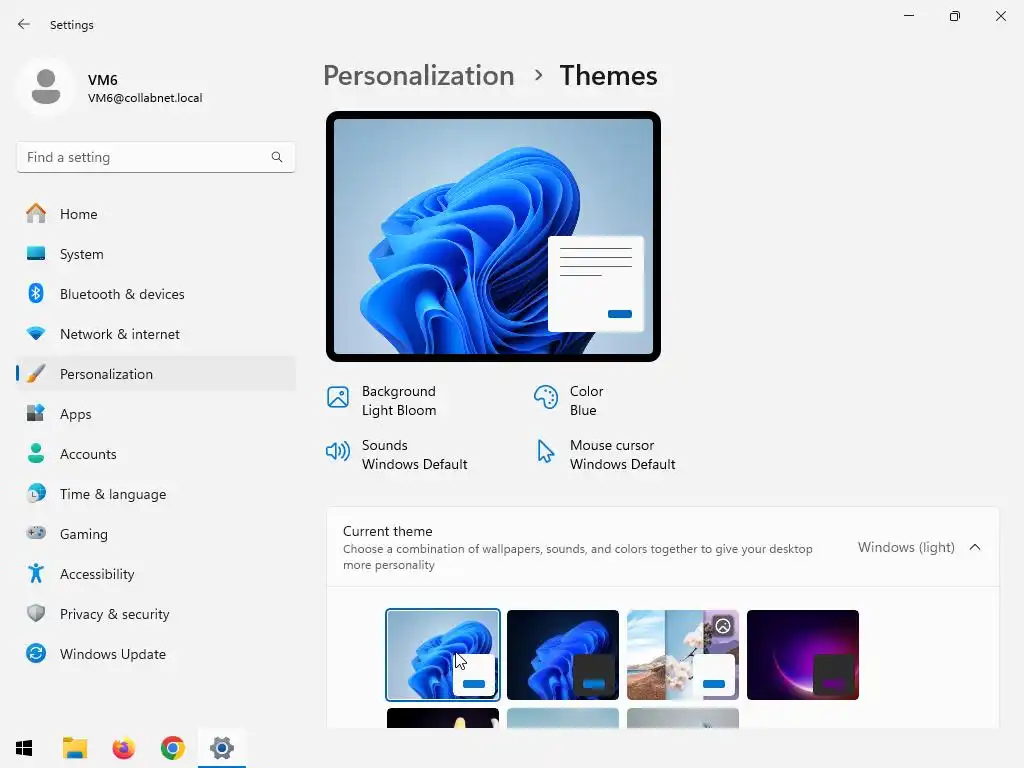Image resolution: width=1024 pixels, height=768 pixels.
Task: Click the Windows (light) theme label
Action: pos(906,547)
